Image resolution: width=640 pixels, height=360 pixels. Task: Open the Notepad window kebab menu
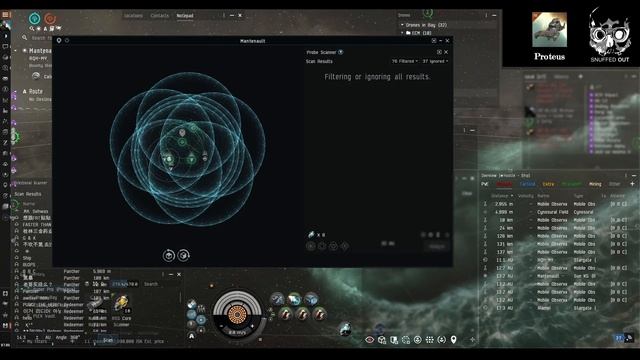(x=223, y=16)
